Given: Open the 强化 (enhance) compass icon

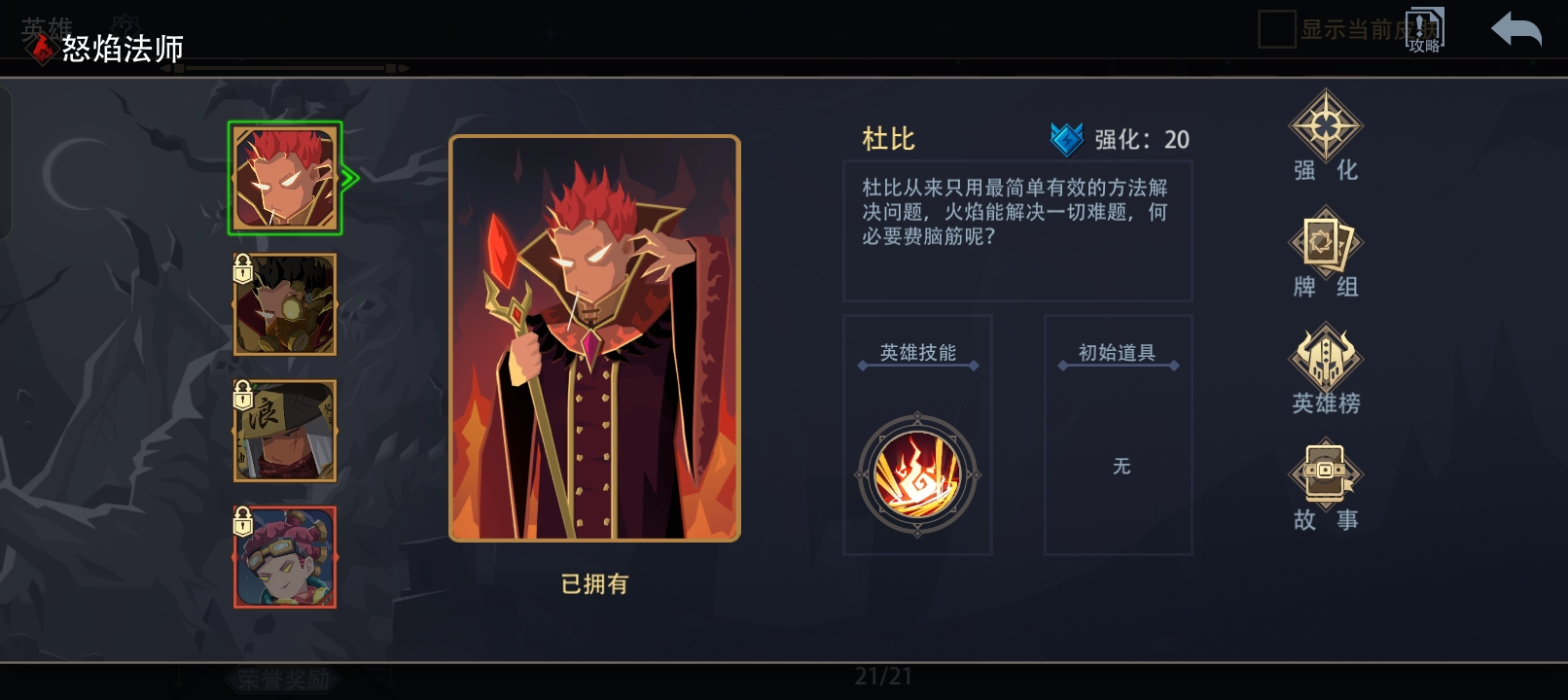Looking at the screenshot, I should click(1325, 126).
